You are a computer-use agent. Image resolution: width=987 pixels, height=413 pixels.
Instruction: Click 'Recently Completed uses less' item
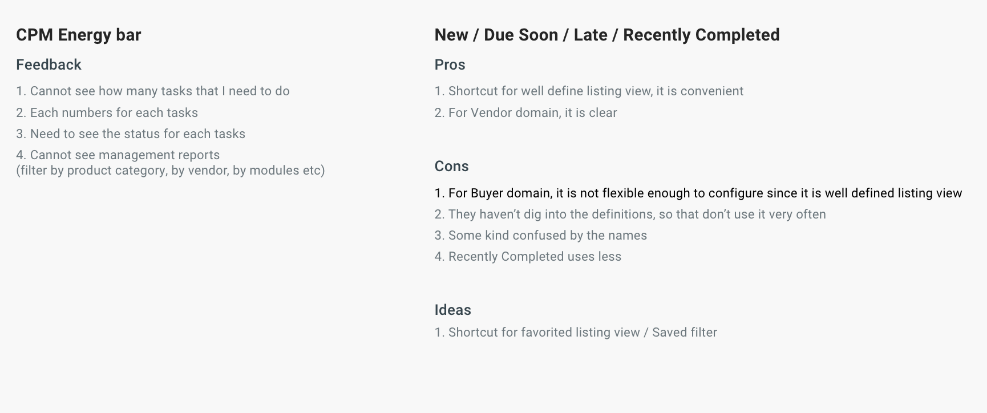coord(527,257)
